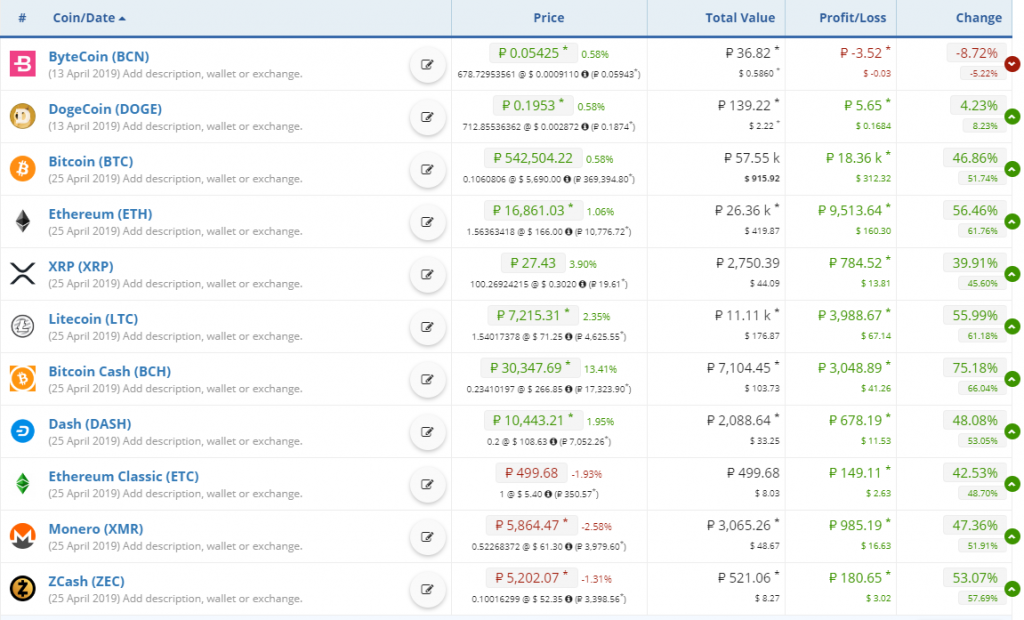Edit the Dash (DASH) entry
1024x620 pixels.
[x=427, y=432]
